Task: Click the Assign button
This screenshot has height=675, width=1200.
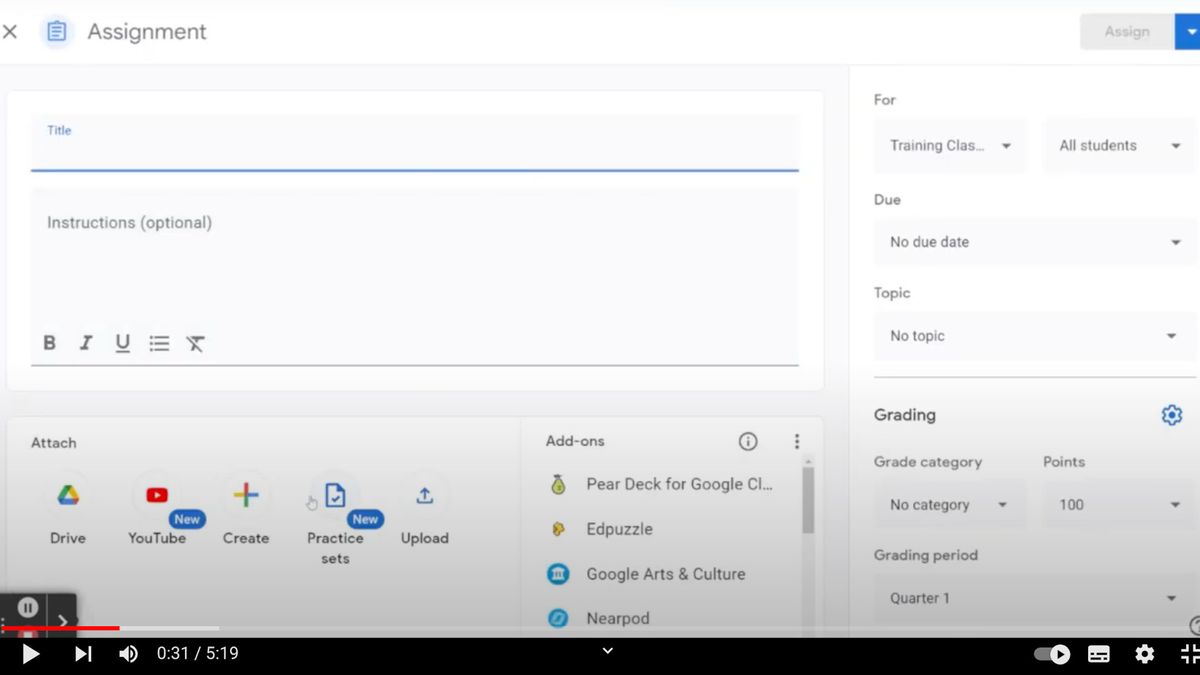Action: (1127, 31)
